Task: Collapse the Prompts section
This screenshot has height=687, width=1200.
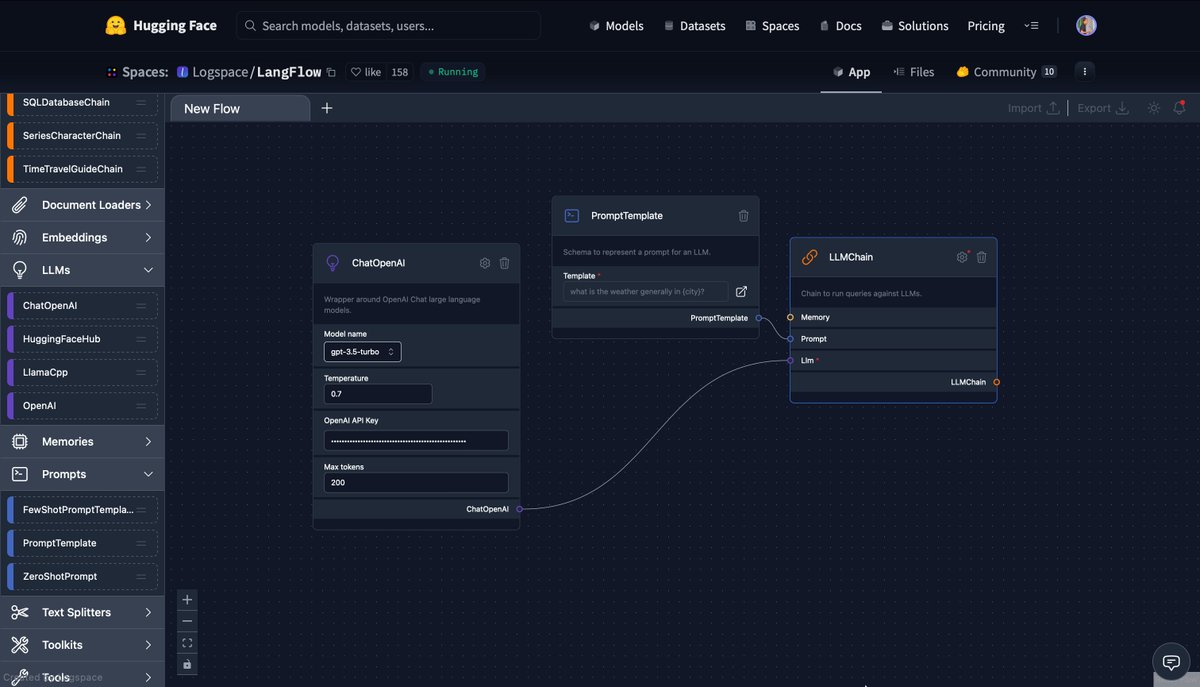Action: 82,474
